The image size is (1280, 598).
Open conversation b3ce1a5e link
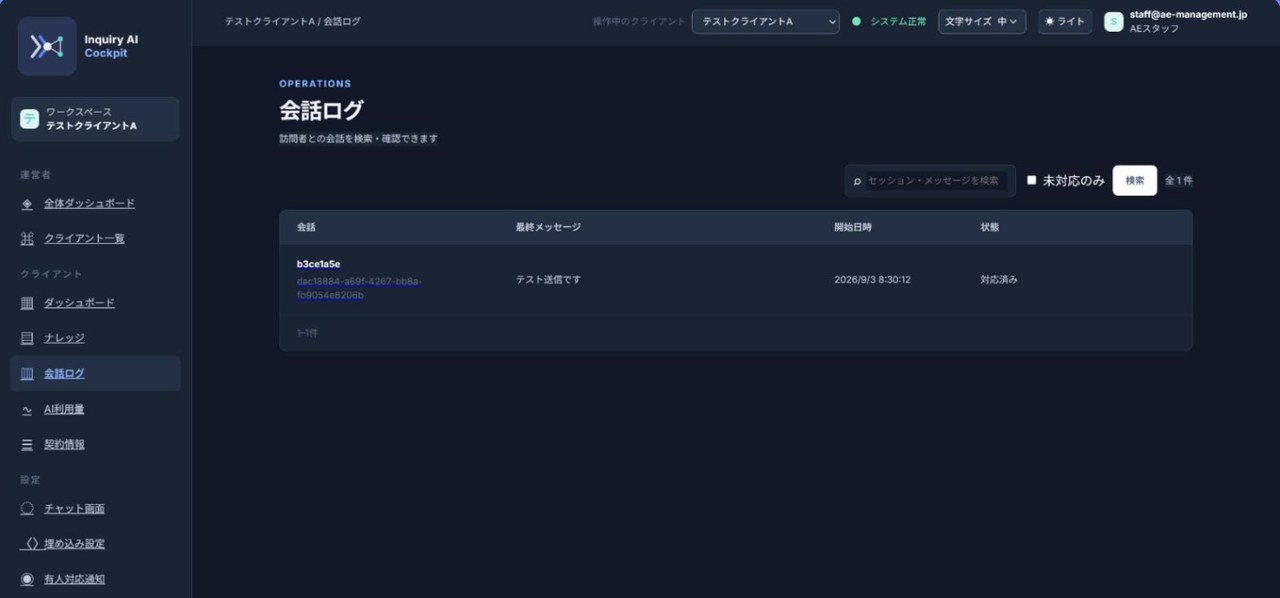tap(319, 264)
